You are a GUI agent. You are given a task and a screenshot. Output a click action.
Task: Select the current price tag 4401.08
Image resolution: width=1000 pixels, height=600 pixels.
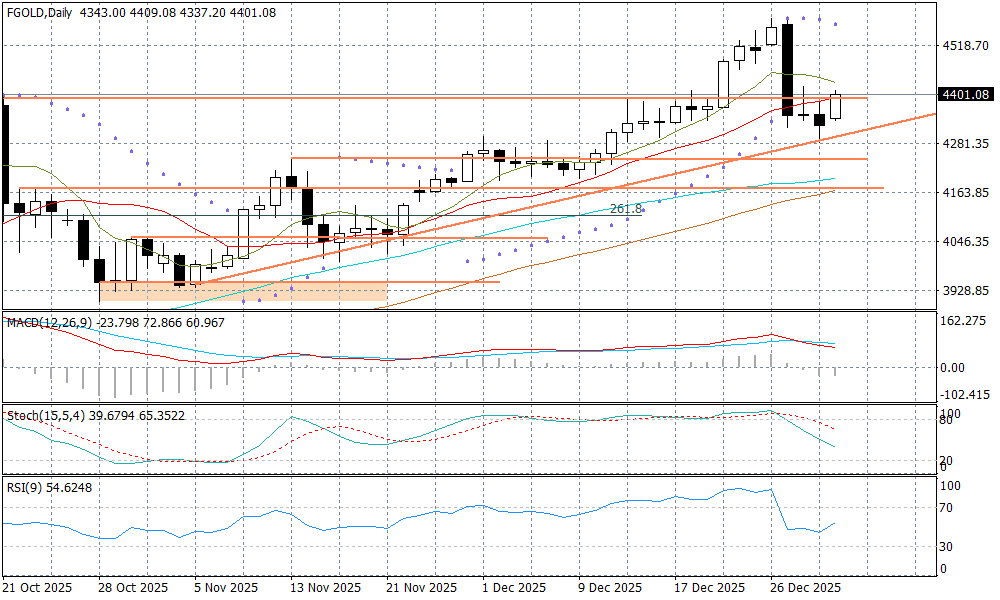pos(965,95)
